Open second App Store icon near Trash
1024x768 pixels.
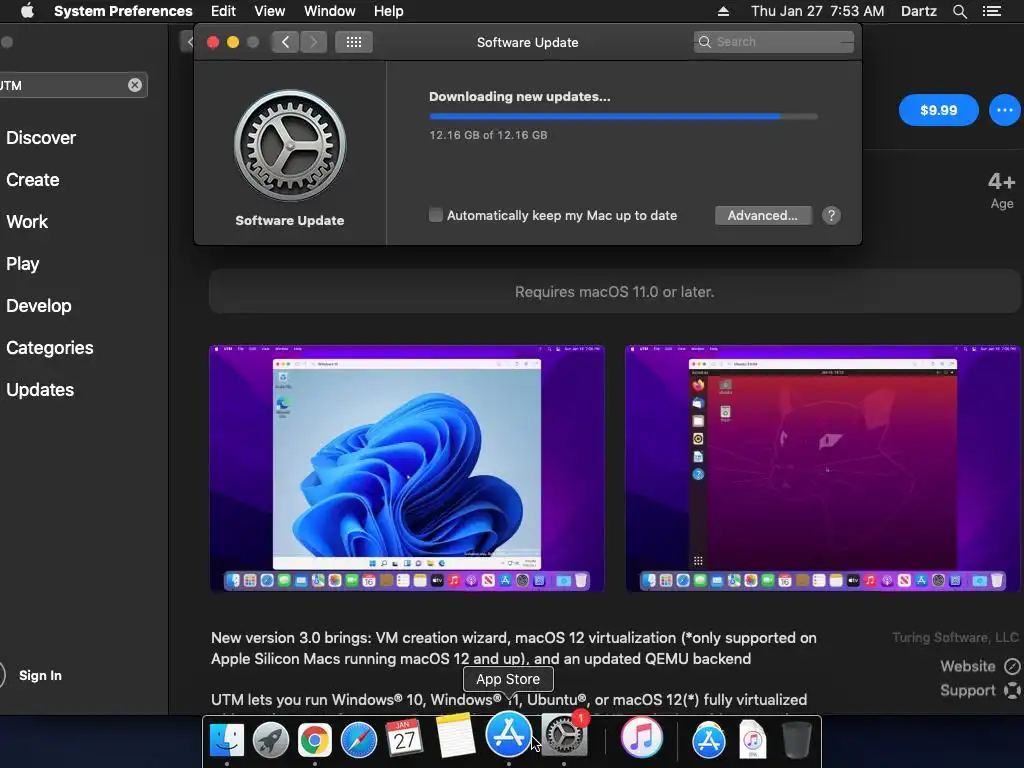pyautogui.click(x=709, y=740)
